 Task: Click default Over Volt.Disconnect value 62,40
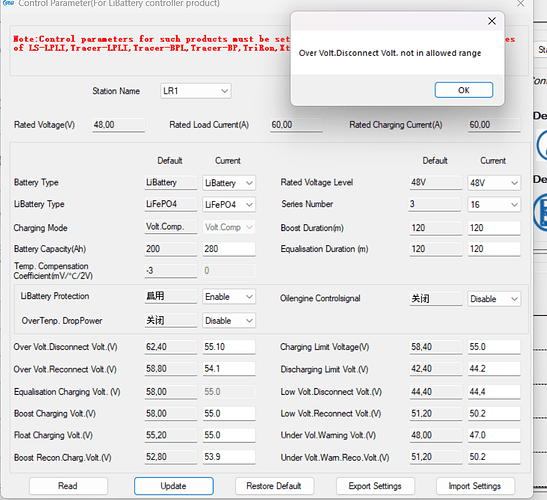pos(171,347)
